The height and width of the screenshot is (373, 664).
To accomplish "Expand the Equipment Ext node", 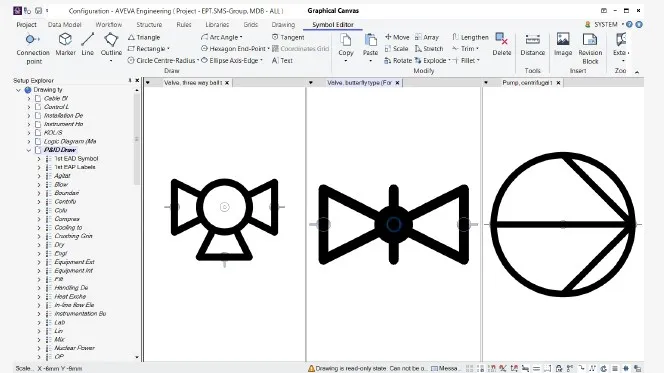I will point(39,262).
